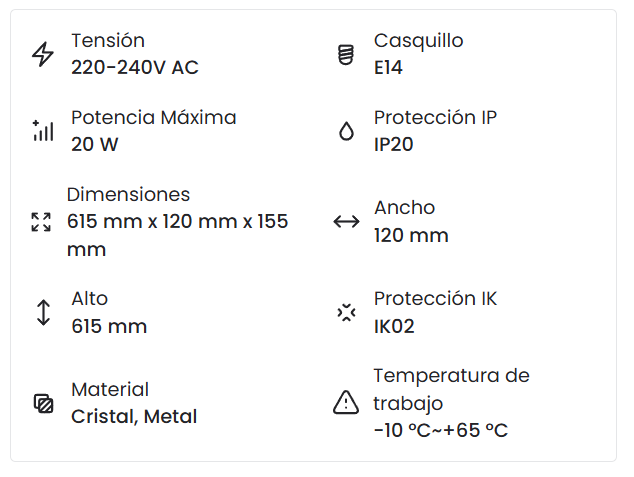634x477 pixels.
Task: Click the water drop Protección IP icon
Action: pos(346,131)
